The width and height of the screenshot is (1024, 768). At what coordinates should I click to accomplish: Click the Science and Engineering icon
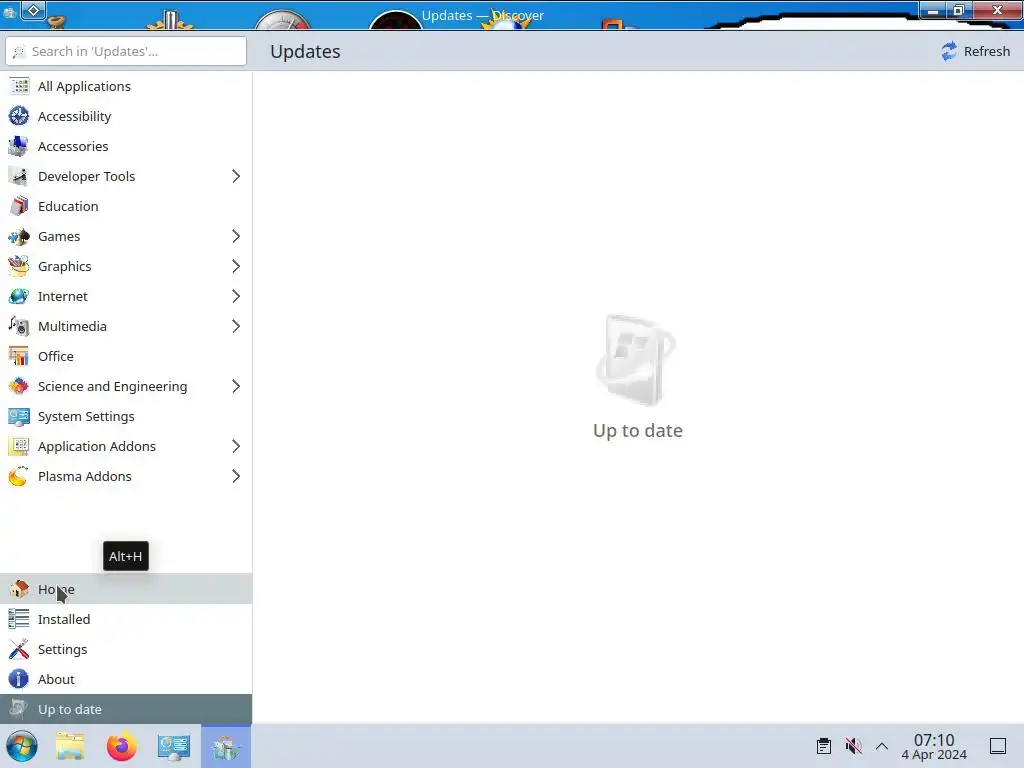pos(19,387)
